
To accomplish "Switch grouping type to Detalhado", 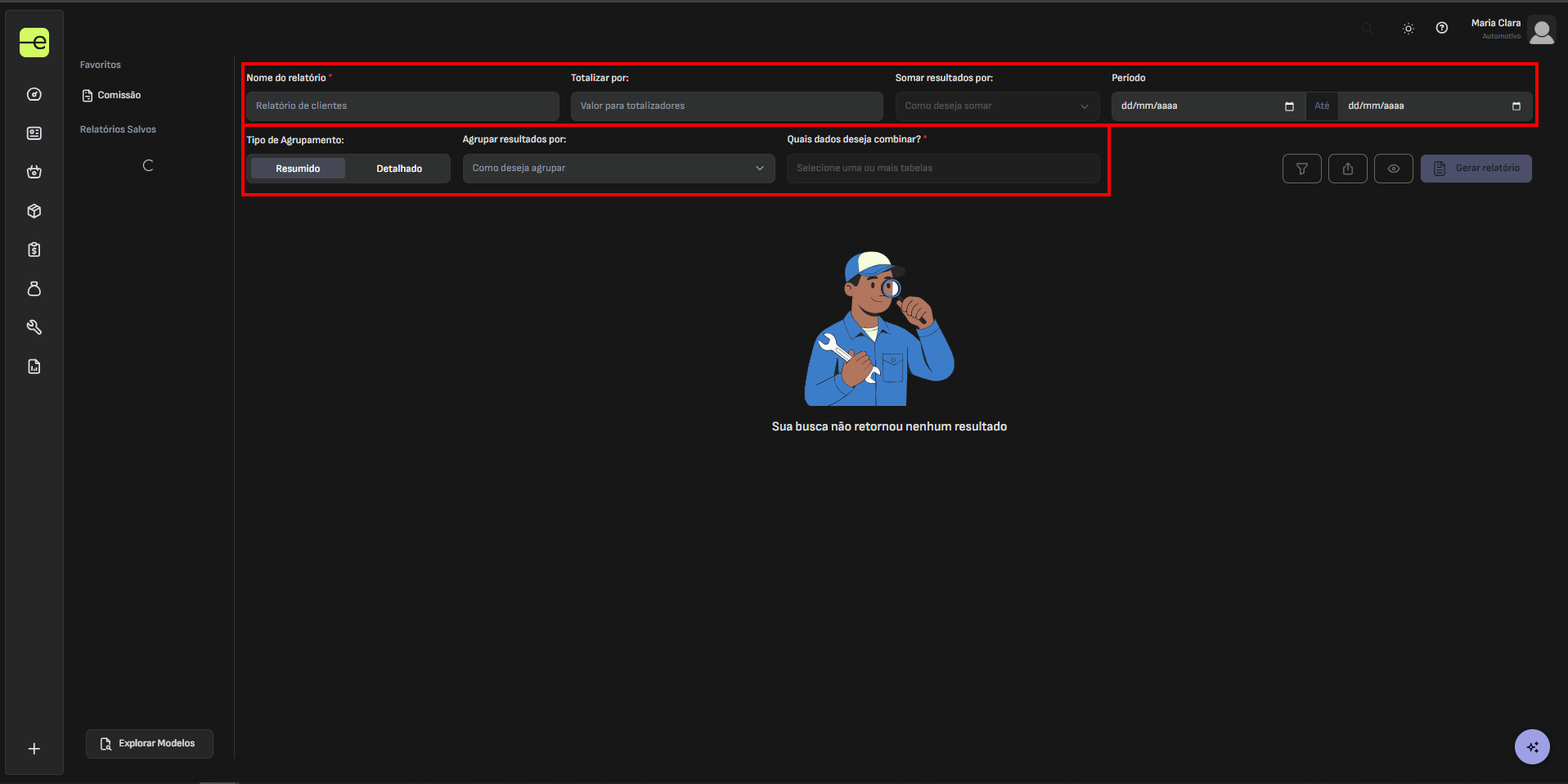I will (399, 169).
